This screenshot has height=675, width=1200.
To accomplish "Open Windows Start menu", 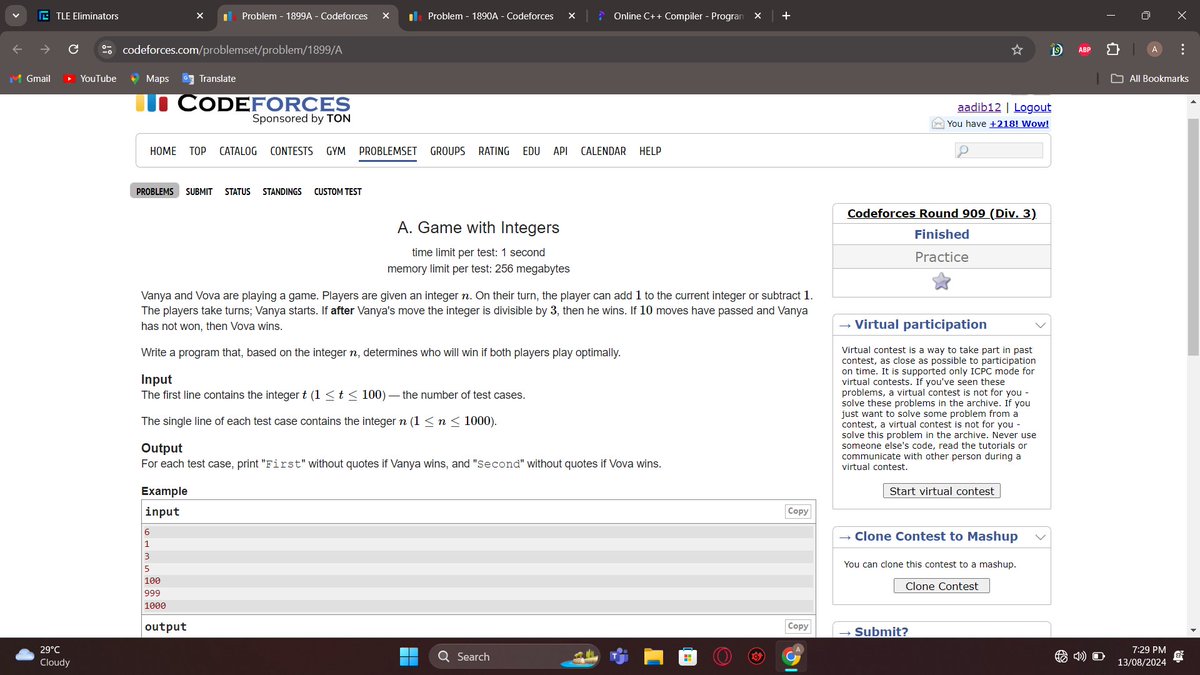I will tap(410, 656).
